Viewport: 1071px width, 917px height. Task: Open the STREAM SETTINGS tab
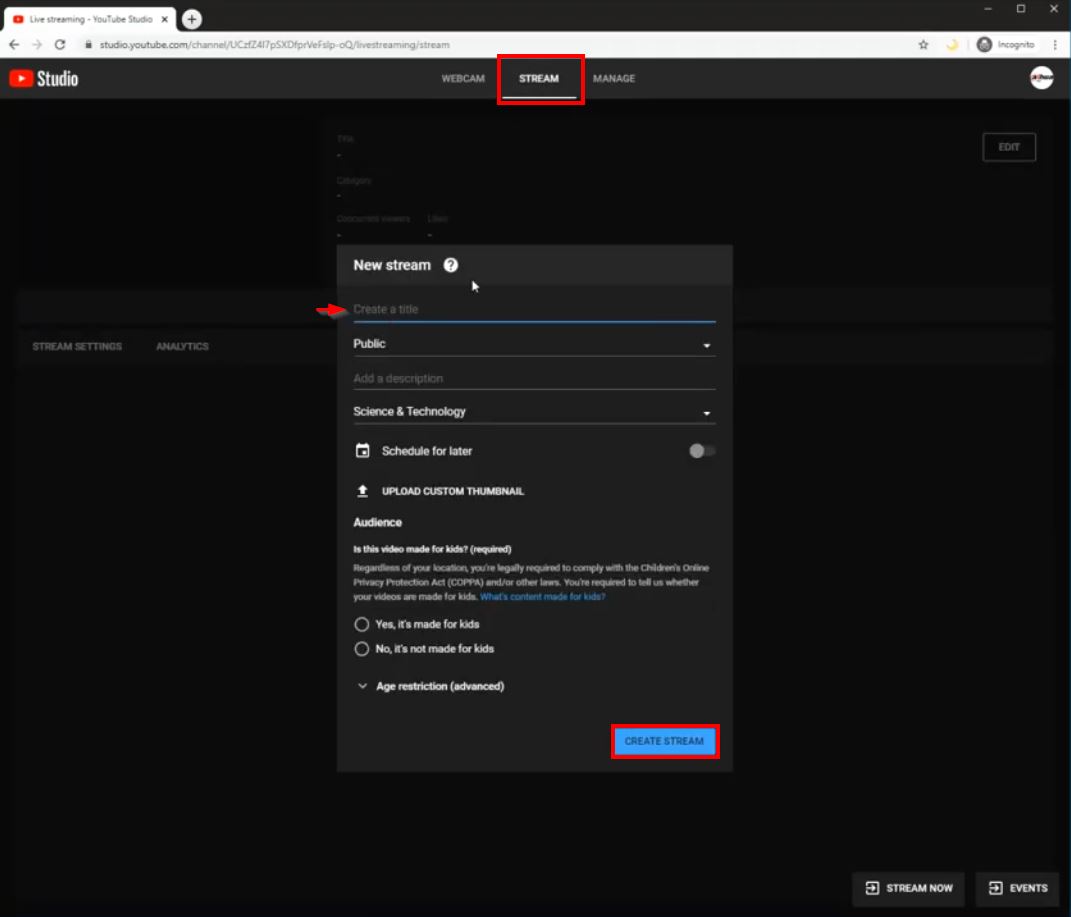[x=77, y=346]
